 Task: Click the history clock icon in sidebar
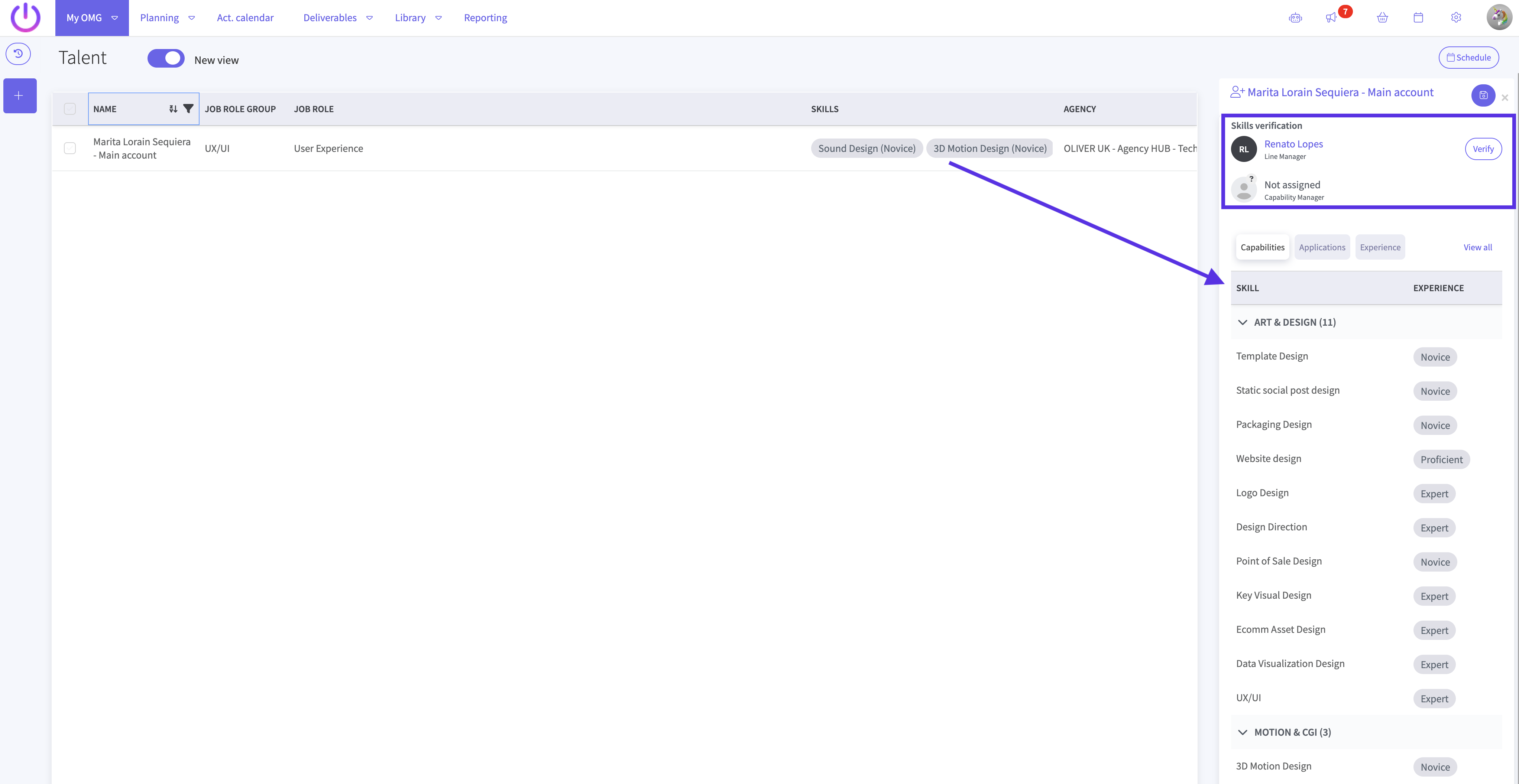18,53
